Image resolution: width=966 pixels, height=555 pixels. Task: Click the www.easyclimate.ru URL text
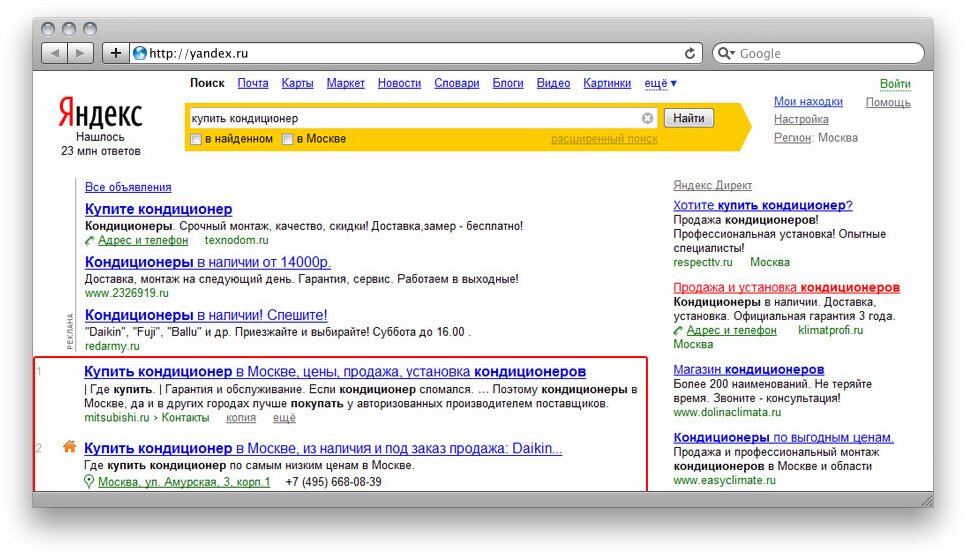pos(724,480)
